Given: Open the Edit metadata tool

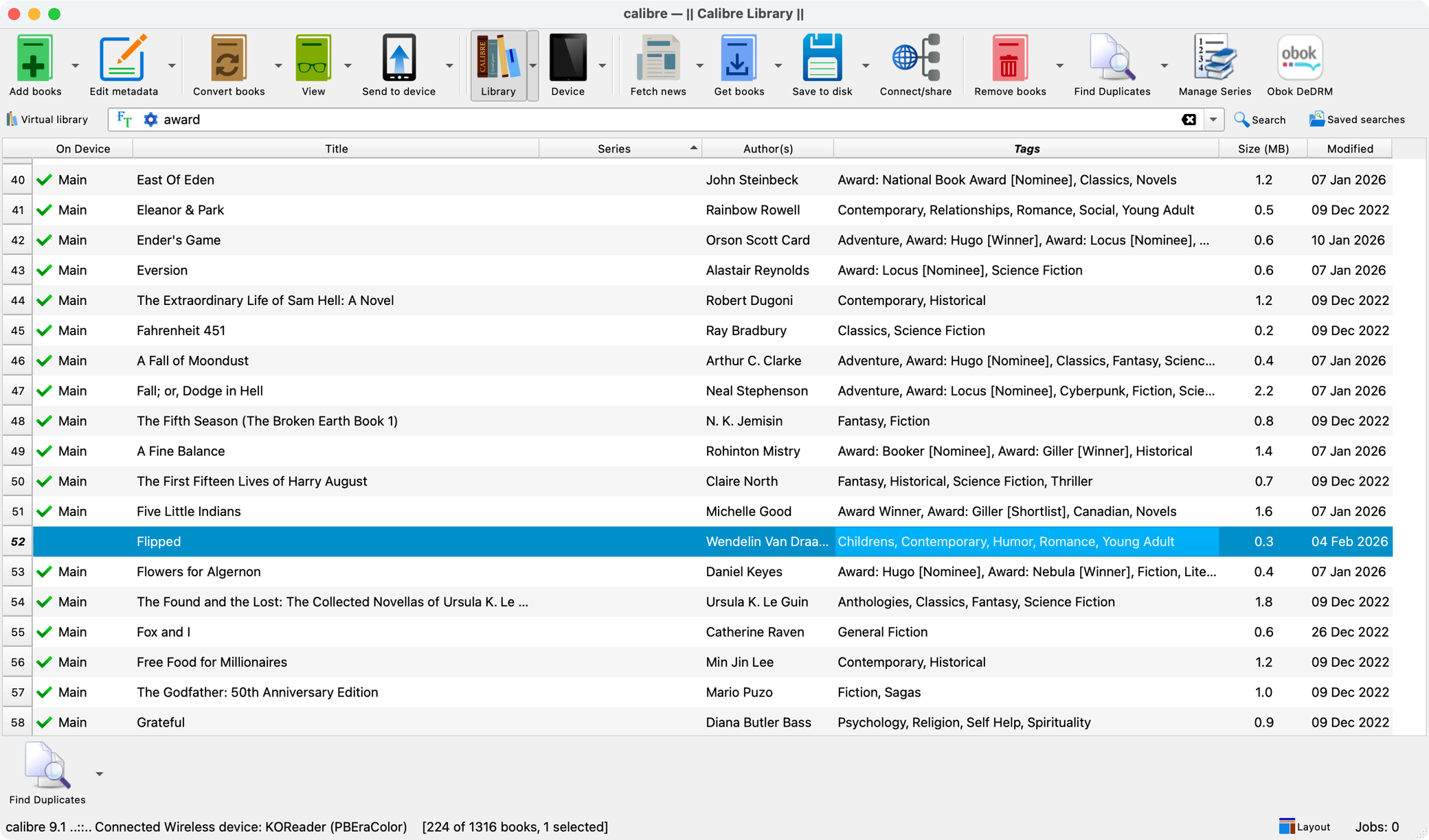Looking at the screenshot, I should click(x=123, y=59).
